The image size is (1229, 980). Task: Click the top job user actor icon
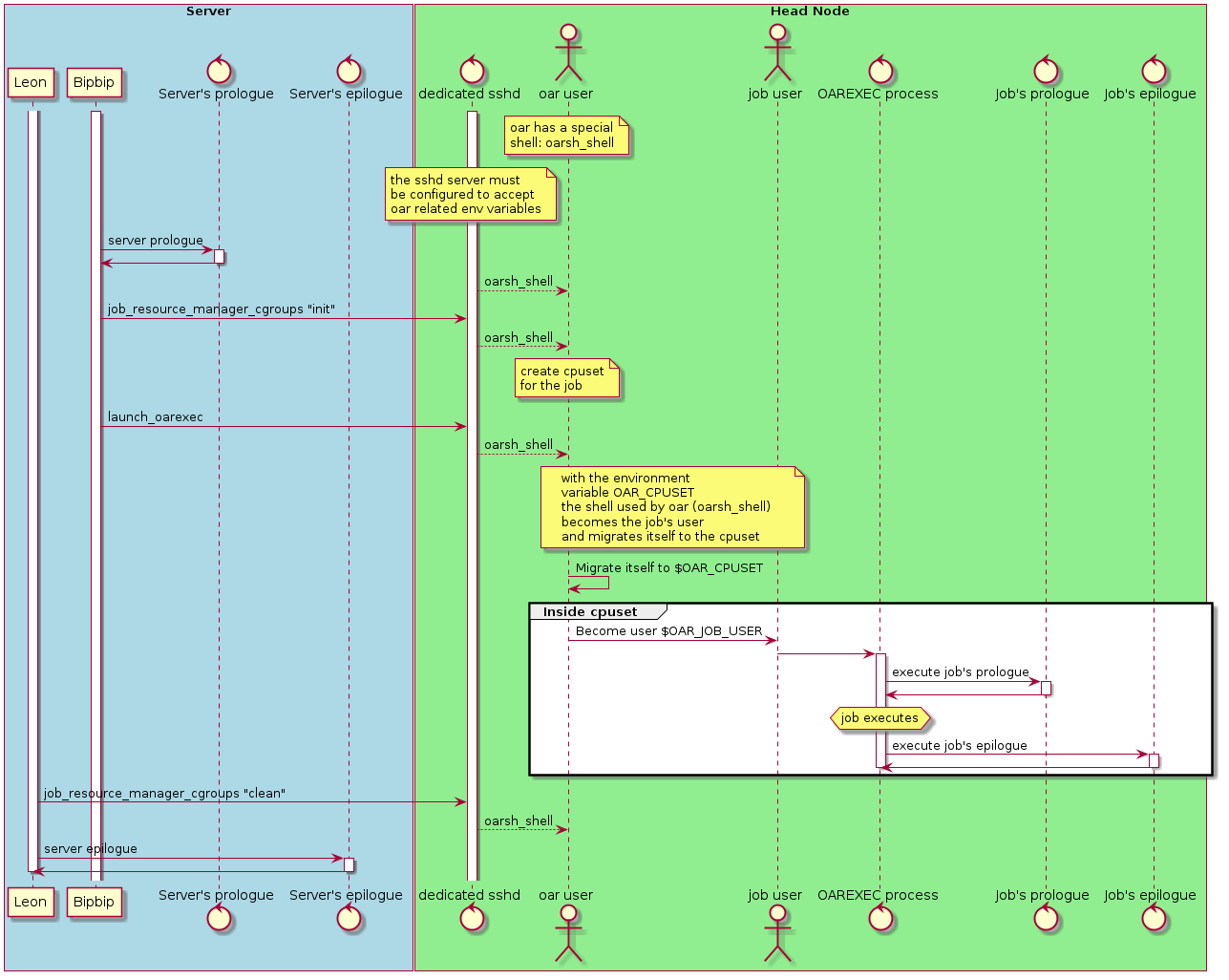click(x=777, y=53)
